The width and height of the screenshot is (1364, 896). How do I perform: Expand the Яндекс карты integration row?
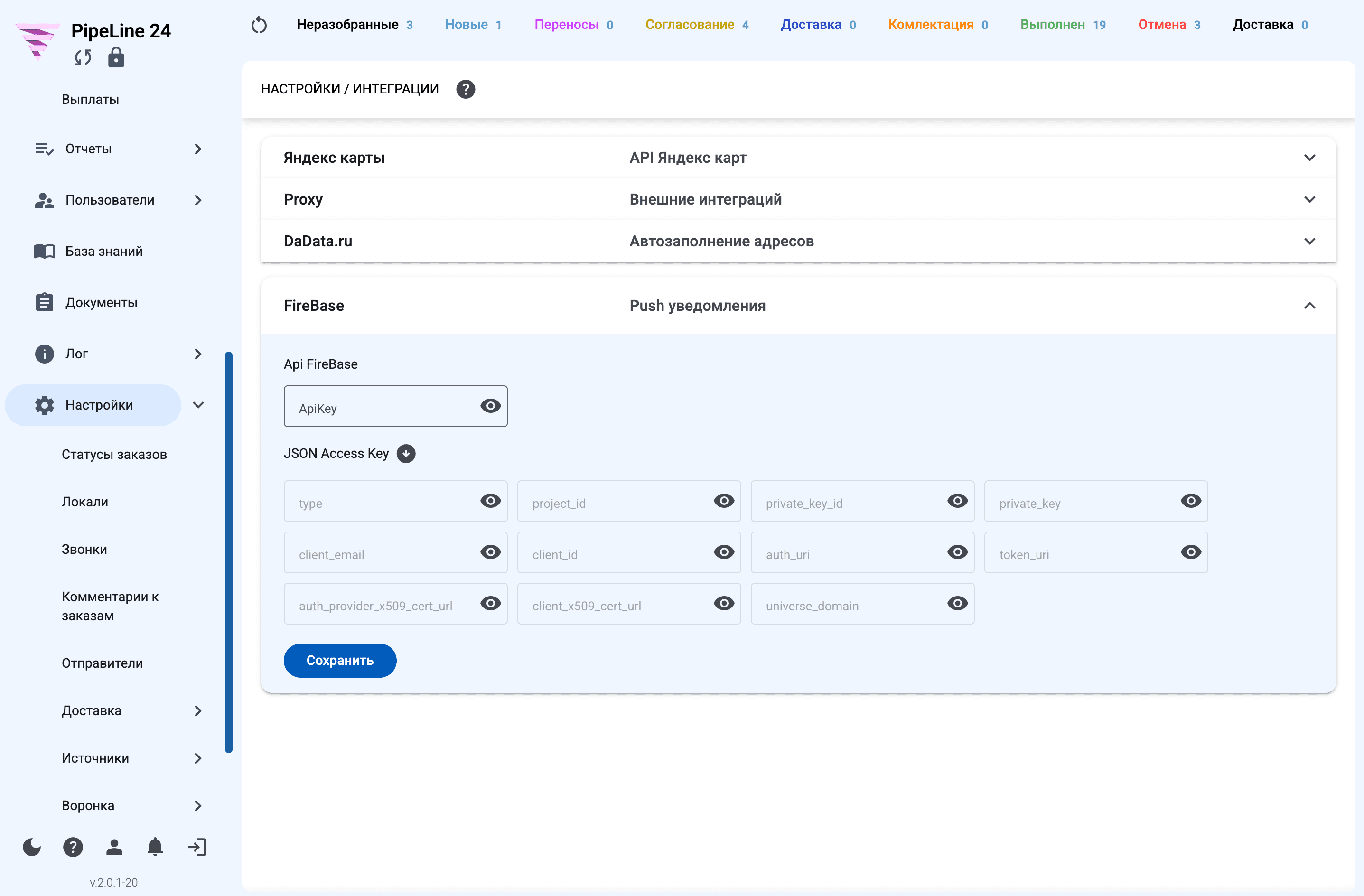pyautogui.click(x=798, y=158)
